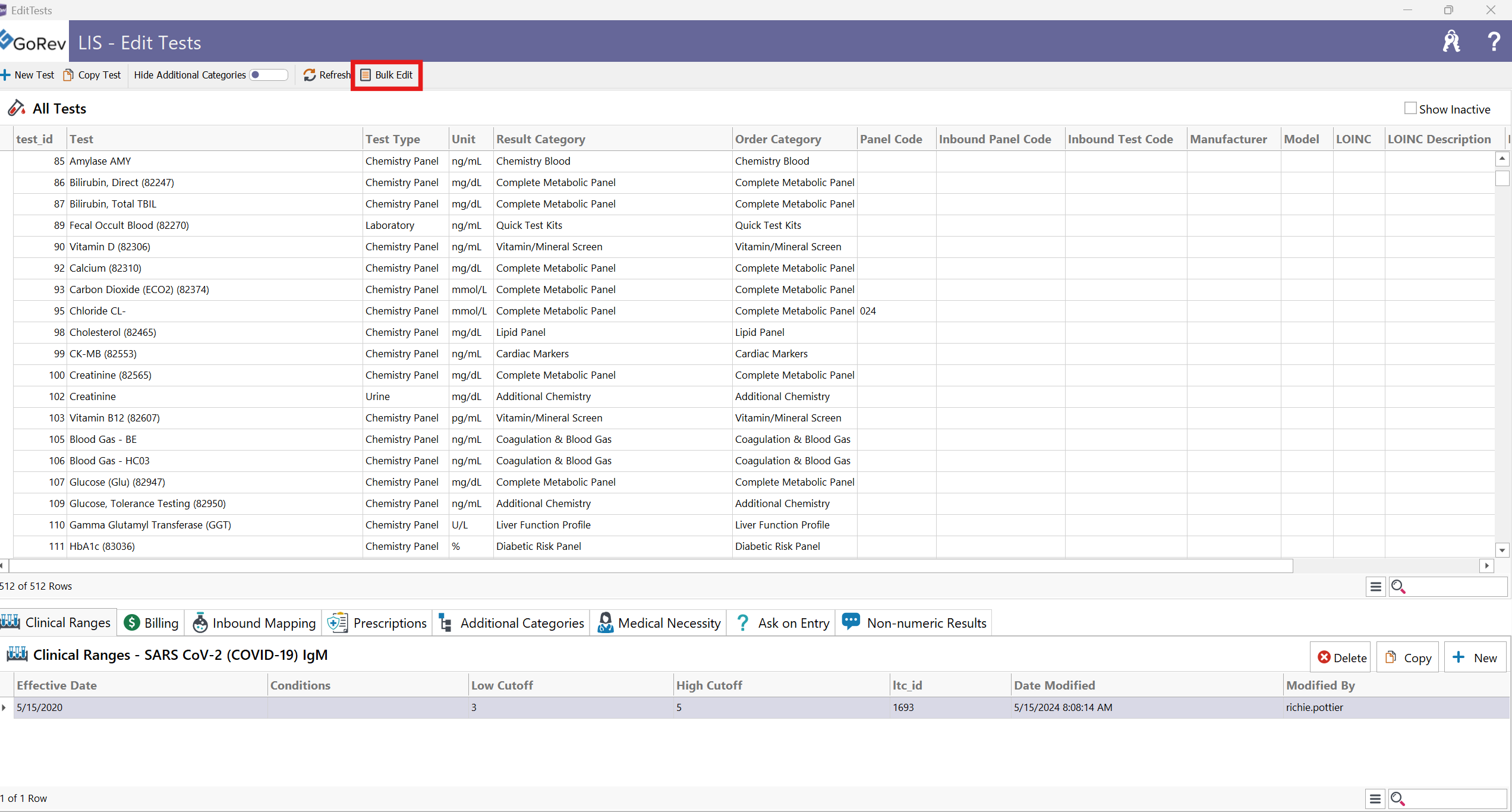Click the tests grid search magnifier icon
This screenshot has height=812, width=1512.
(x=1398, y=587)
